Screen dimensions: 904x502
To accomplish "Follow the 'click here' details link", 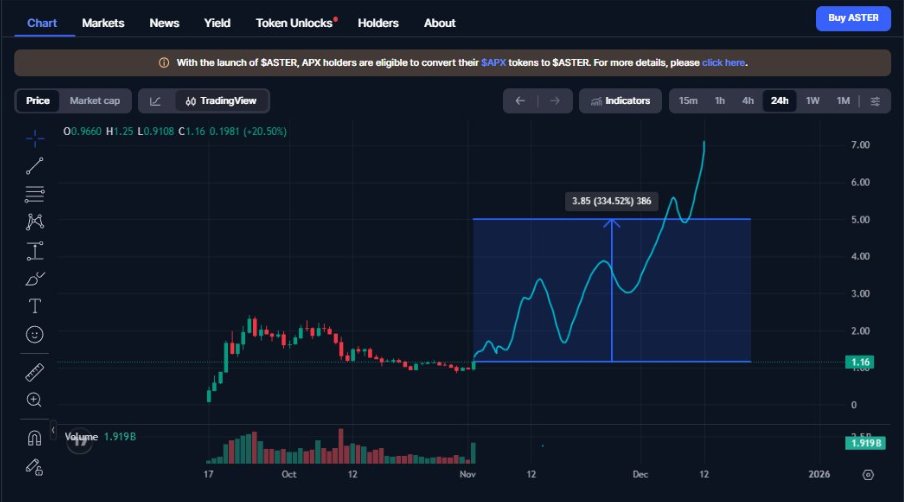I will point(723,63).
